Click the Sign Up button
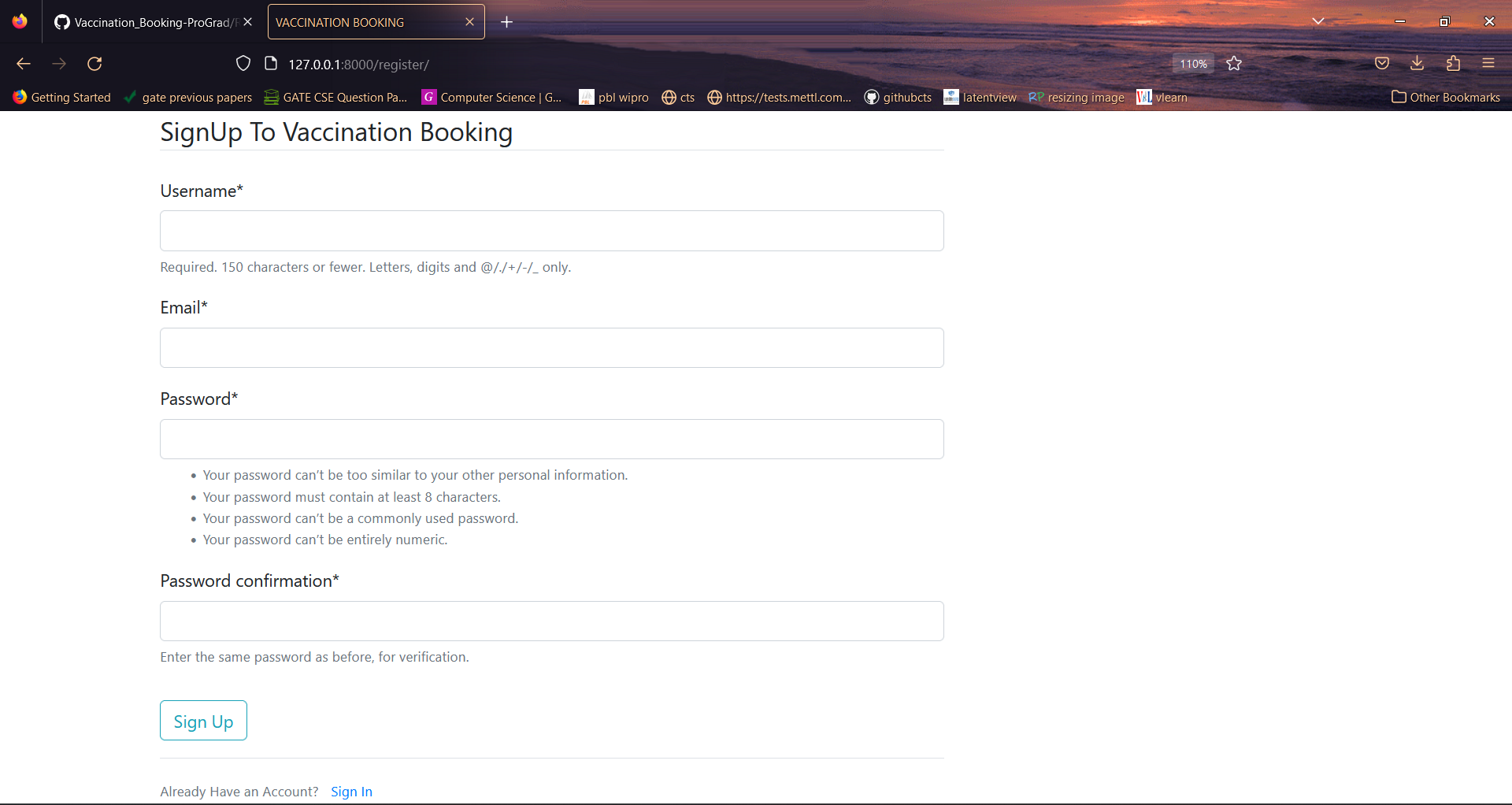 (x=202, y=720)
